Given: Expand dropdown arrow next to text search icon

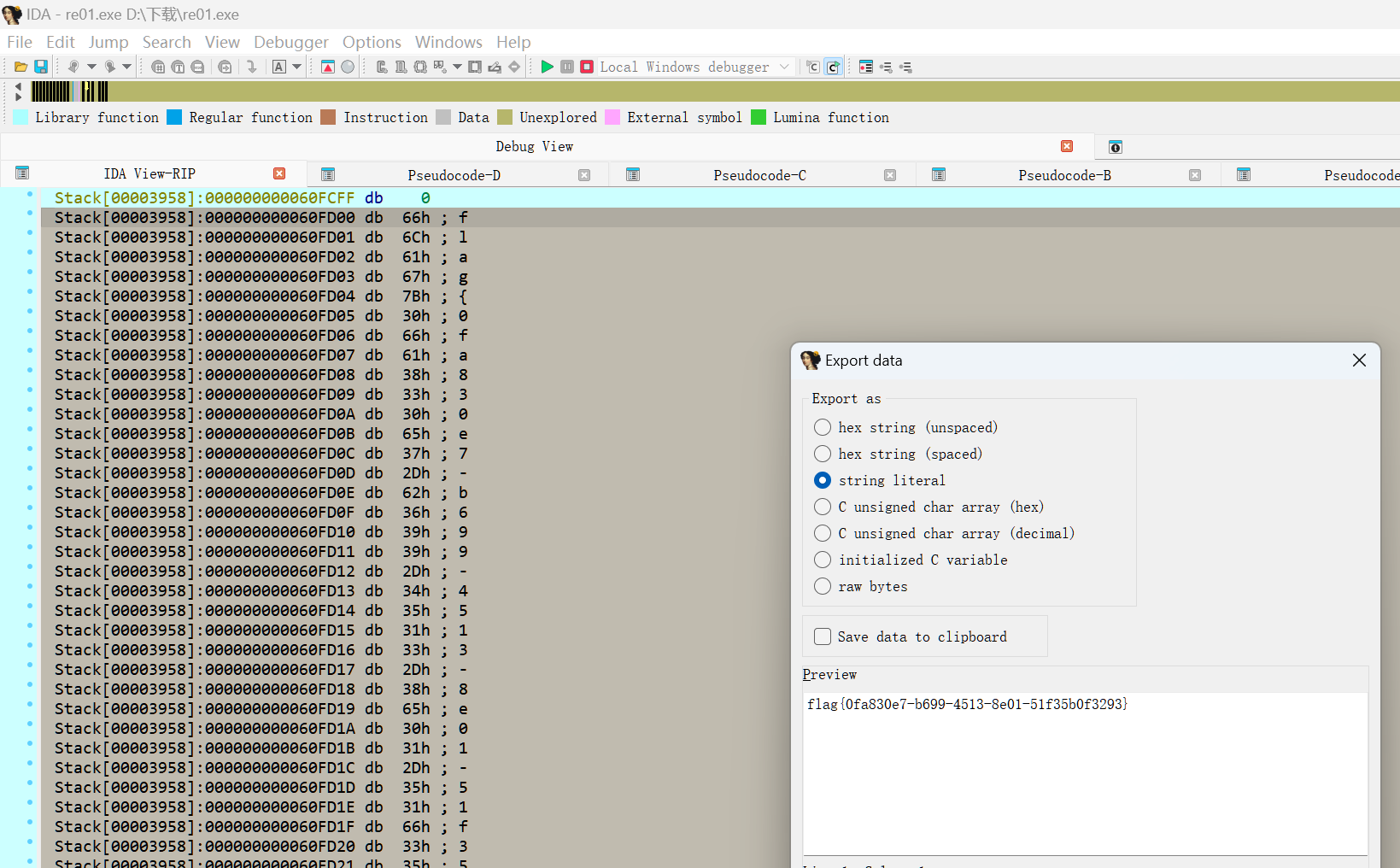Looking at the screenshot, I should 297,67.
